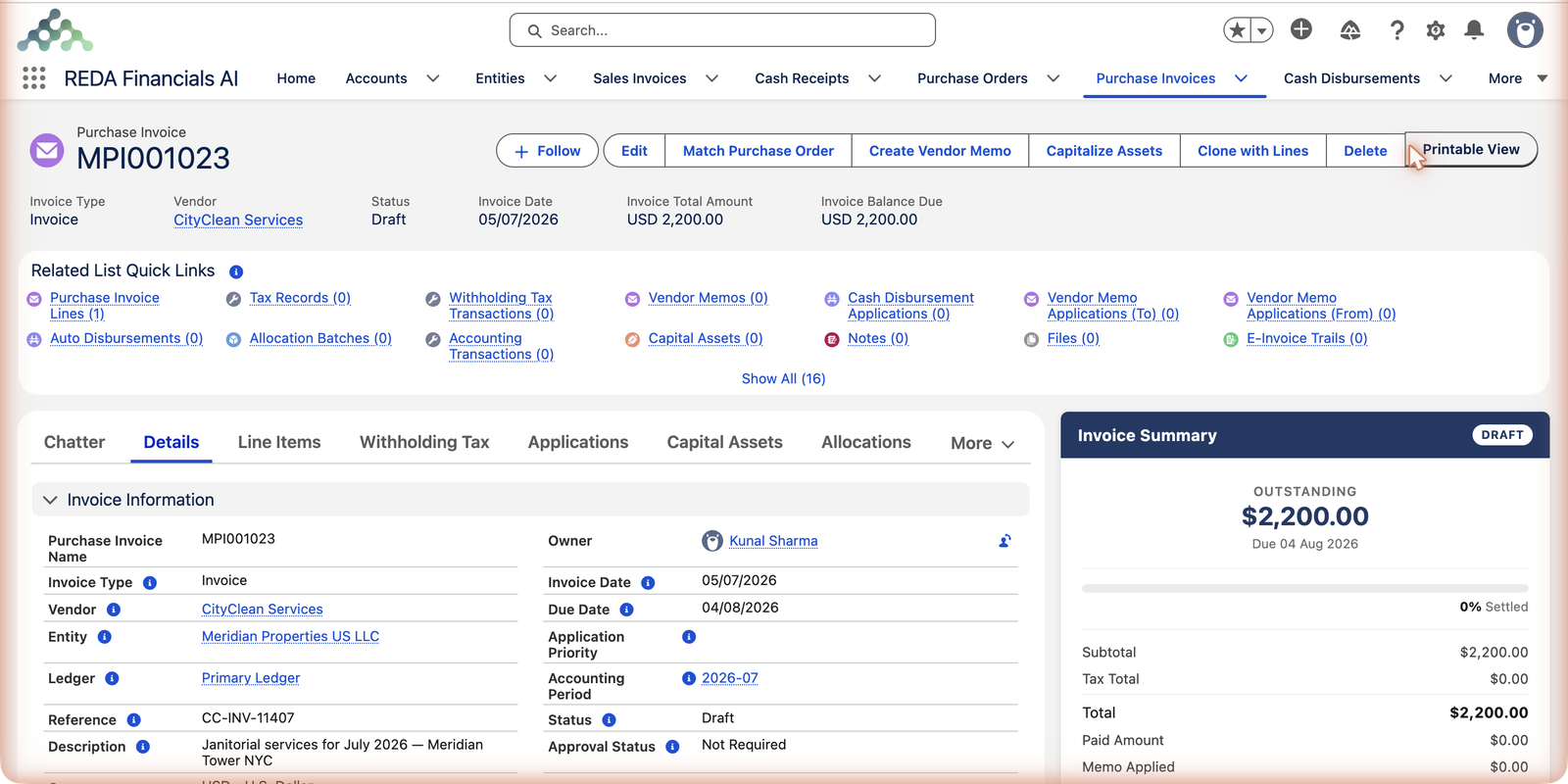The image size is (1568, 784).
Task: Open the notifications bell icon
Action: (x=1474, y=30)
